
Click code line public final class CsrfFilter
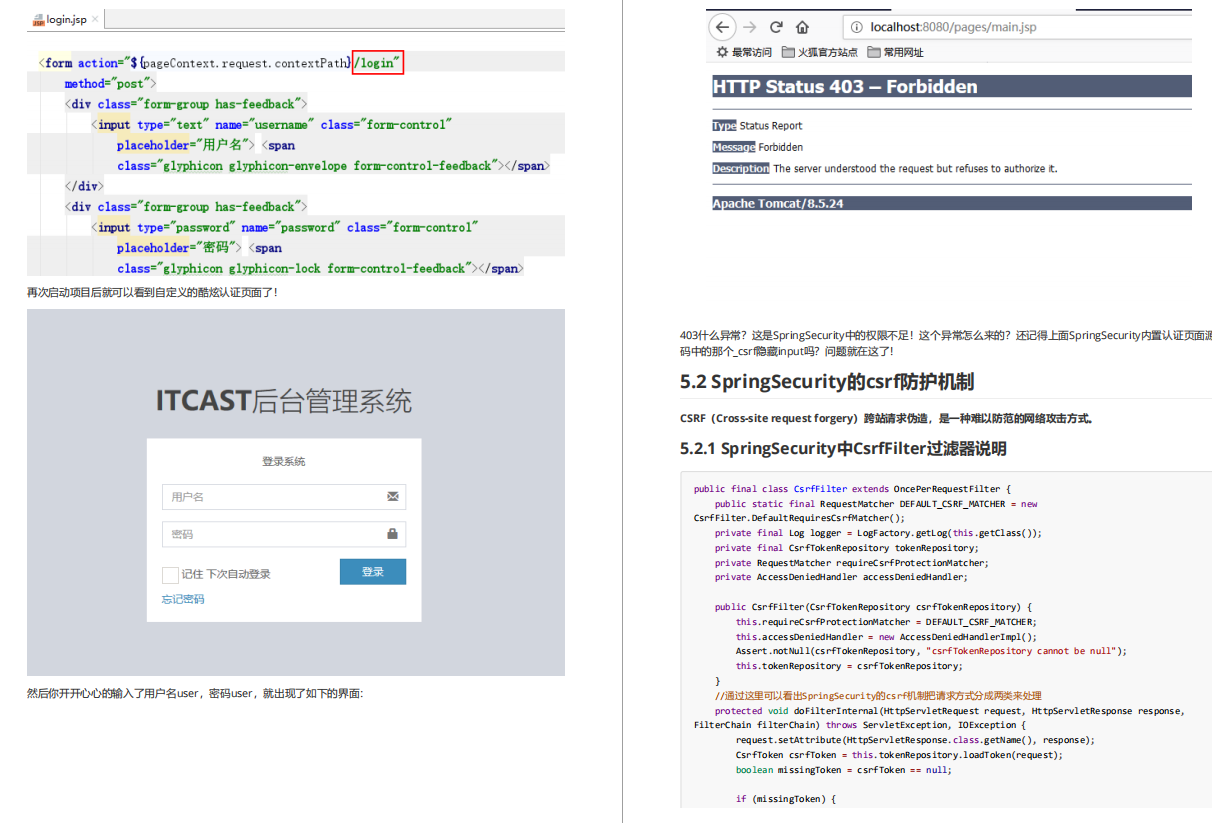853,489
